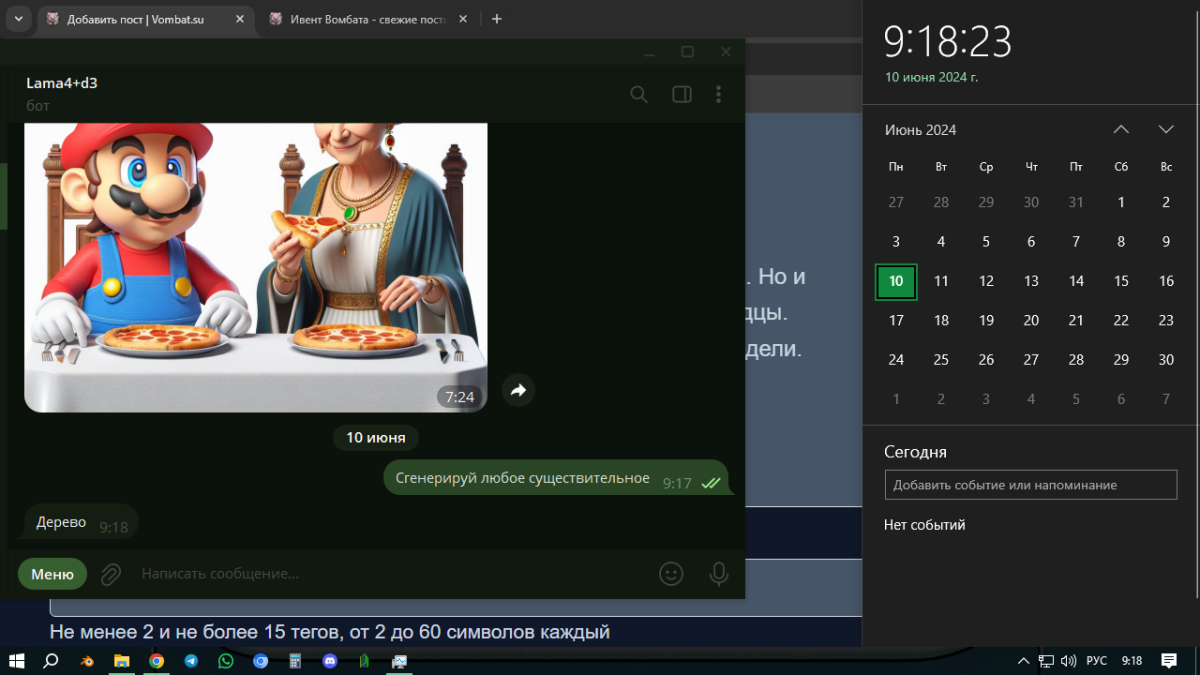Screen dimensions: 1200x675
Task: Open File Explorer from the taskbar
Action: click(121, 661)
